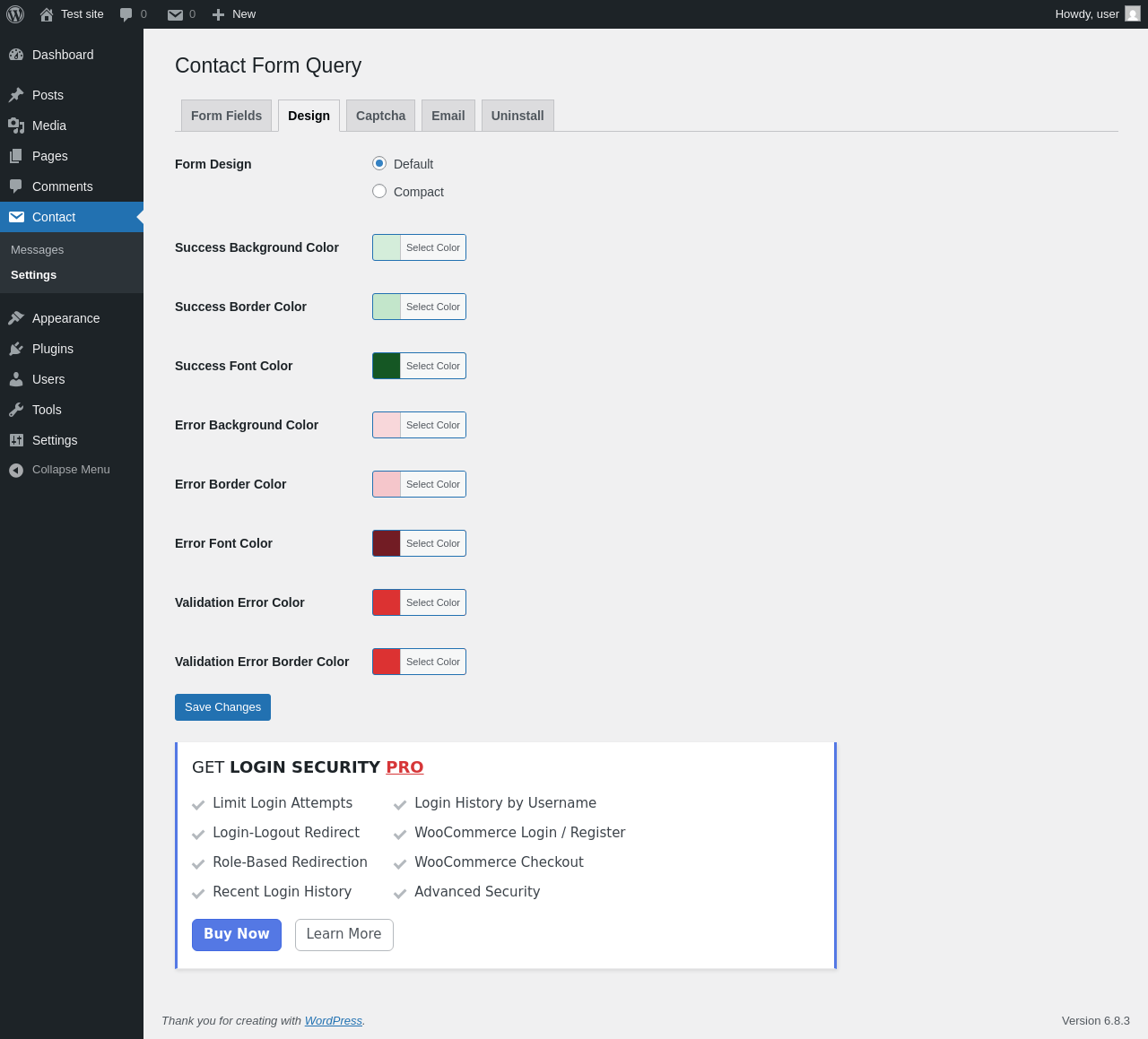This screenshot has width=1148, height=1039.
Task: Click the dark red Error Font Color swatch
Action: (387, 543)
